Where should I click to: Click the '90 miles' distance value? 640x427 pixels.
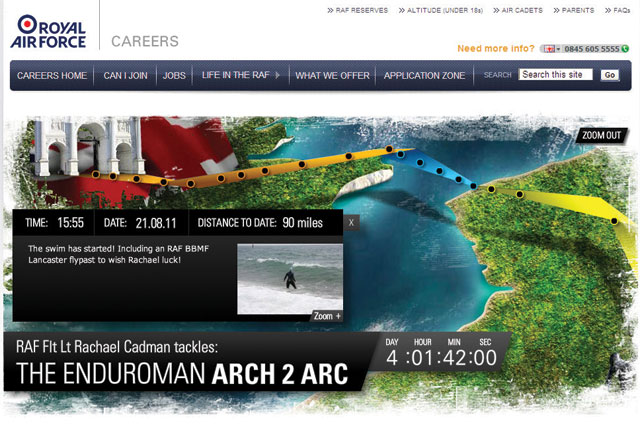302,222
